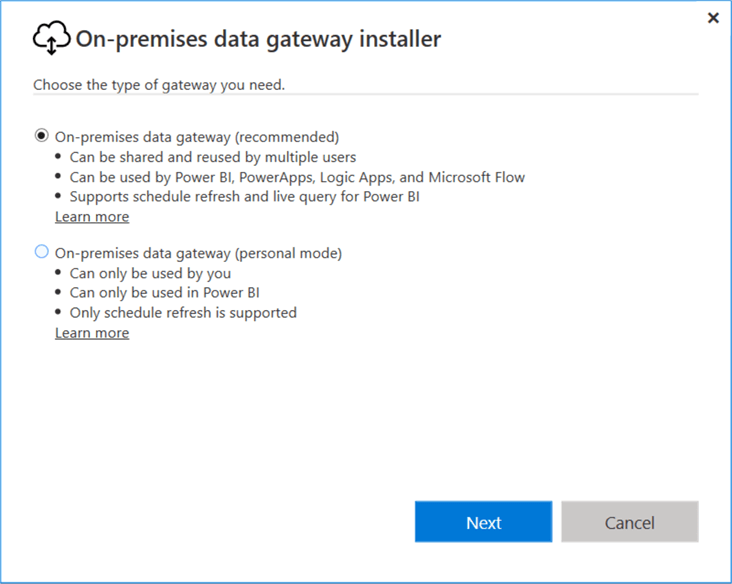Click "Can only be used by you" text

[150, 273]
